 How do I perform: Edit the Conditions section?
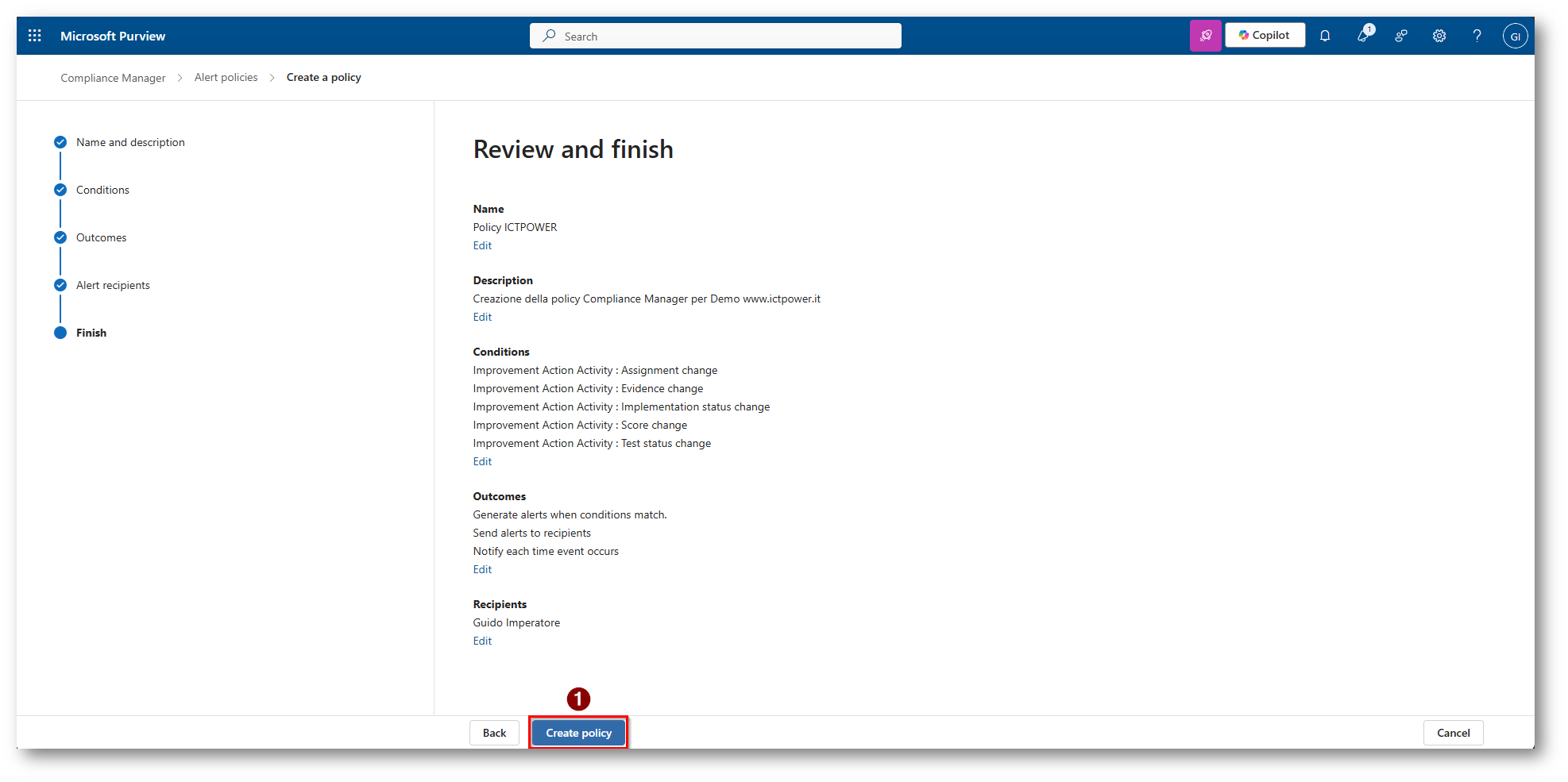tap(482, 462)
